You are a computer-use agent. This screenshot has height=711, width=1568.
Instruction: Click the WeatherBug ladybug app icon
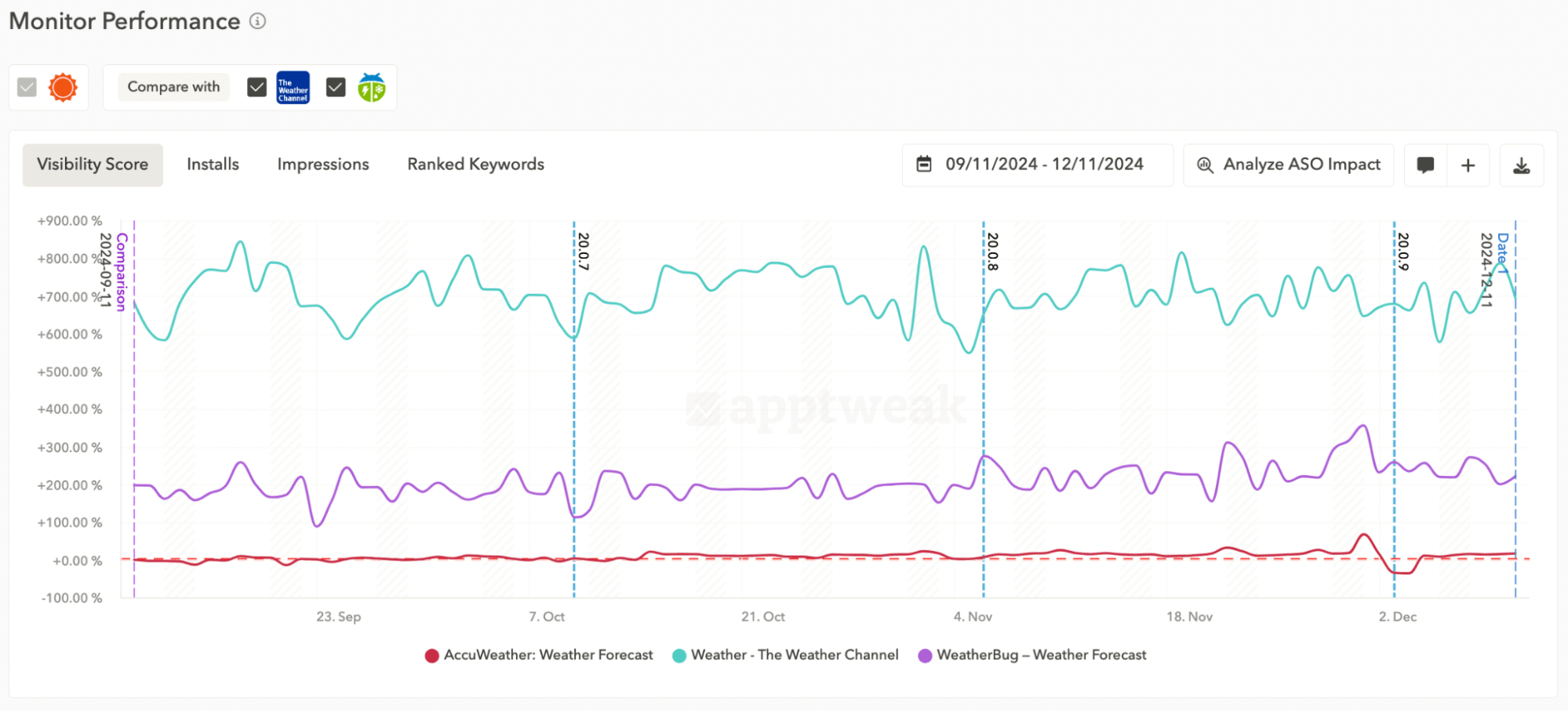coord(372,87)
